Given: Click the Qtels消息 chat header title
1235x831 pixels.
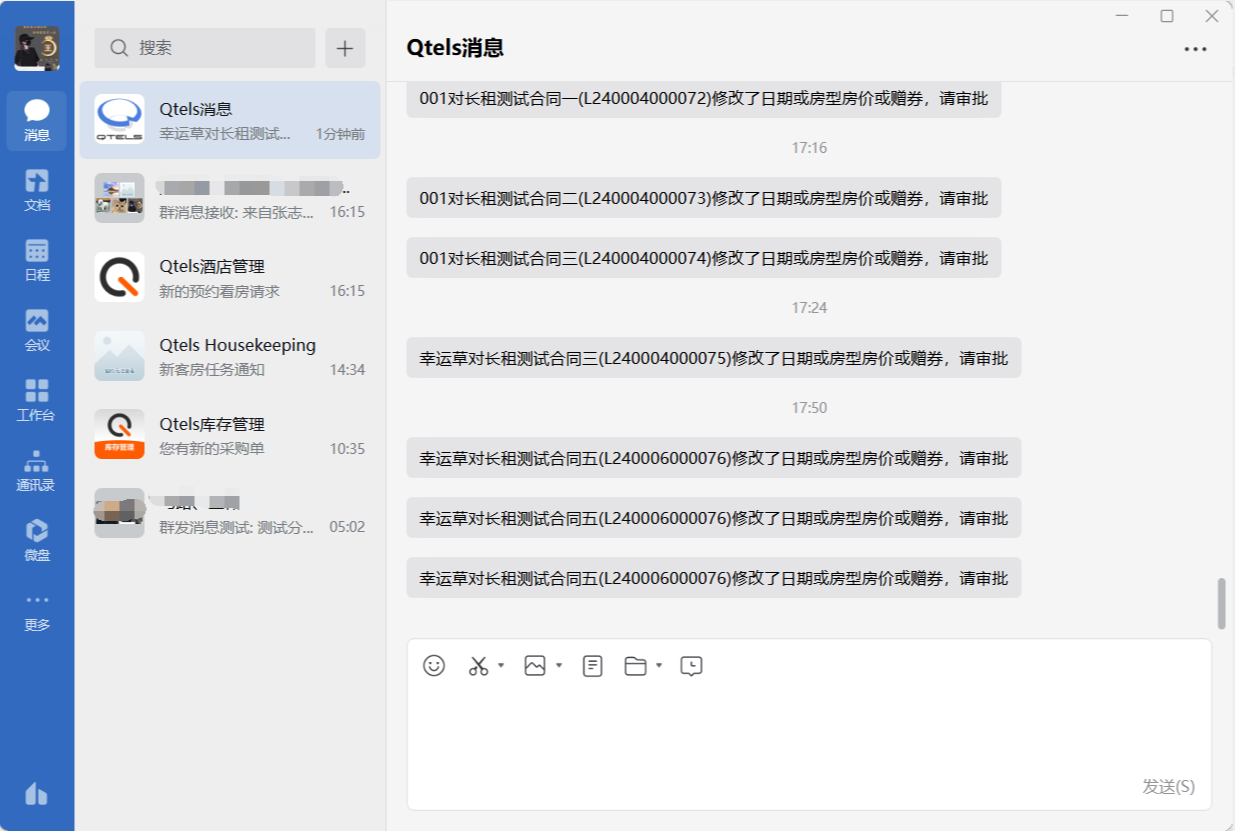Looking at the screenshot, I should tap(455, 48).
